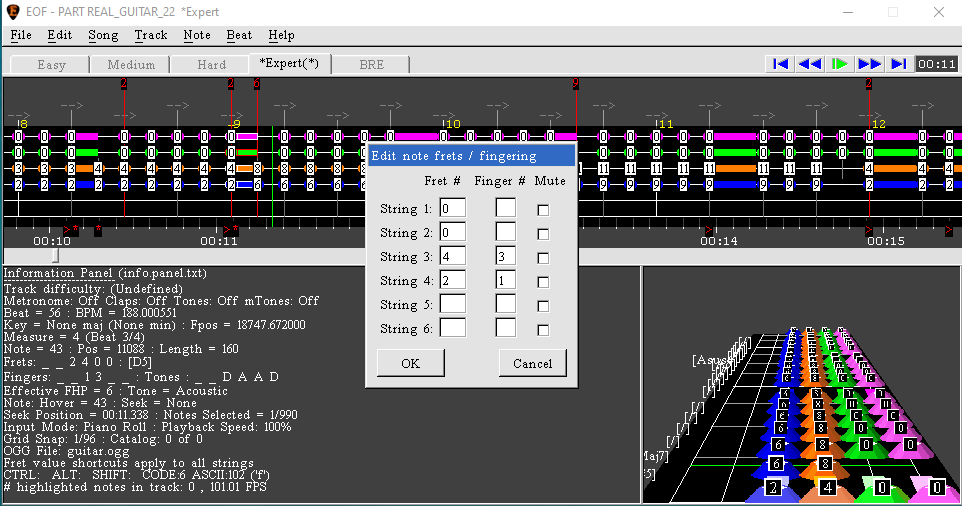Click the skip to beginning playback icon

pyautogui.click(x=781, y=64)
